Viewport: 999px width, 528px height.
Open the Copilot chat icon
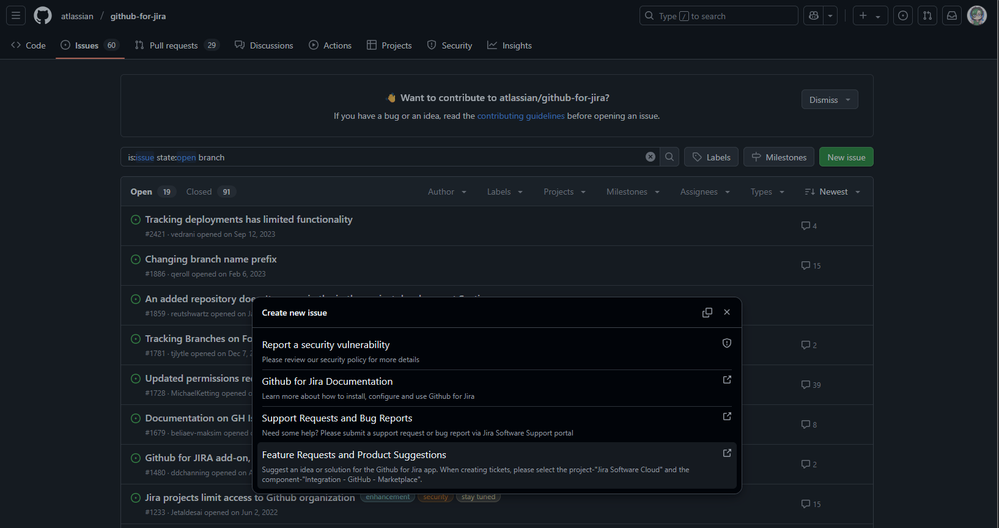coord(814,16)
